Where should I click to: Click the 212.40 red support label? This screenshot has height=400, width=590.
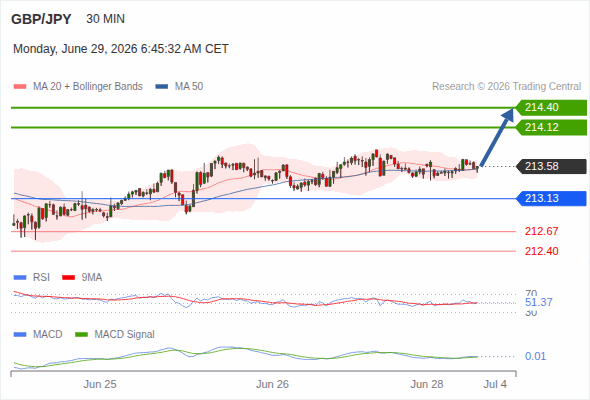click(541, 251)
